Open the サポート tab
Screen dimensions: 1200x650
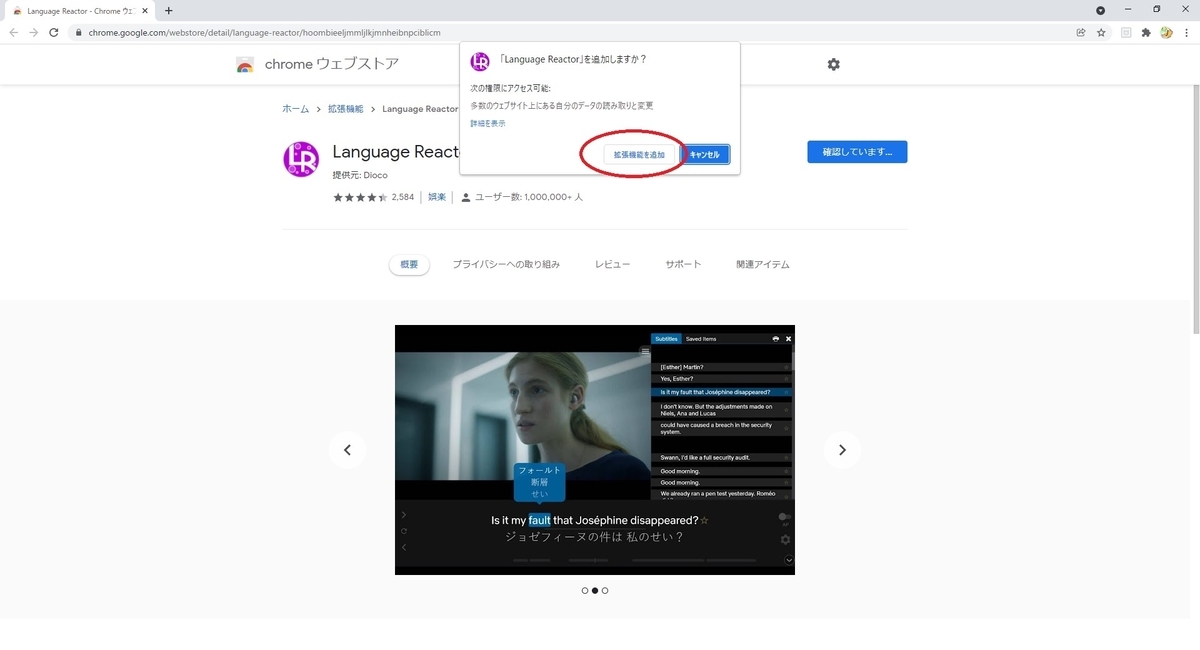click(684, 265)
